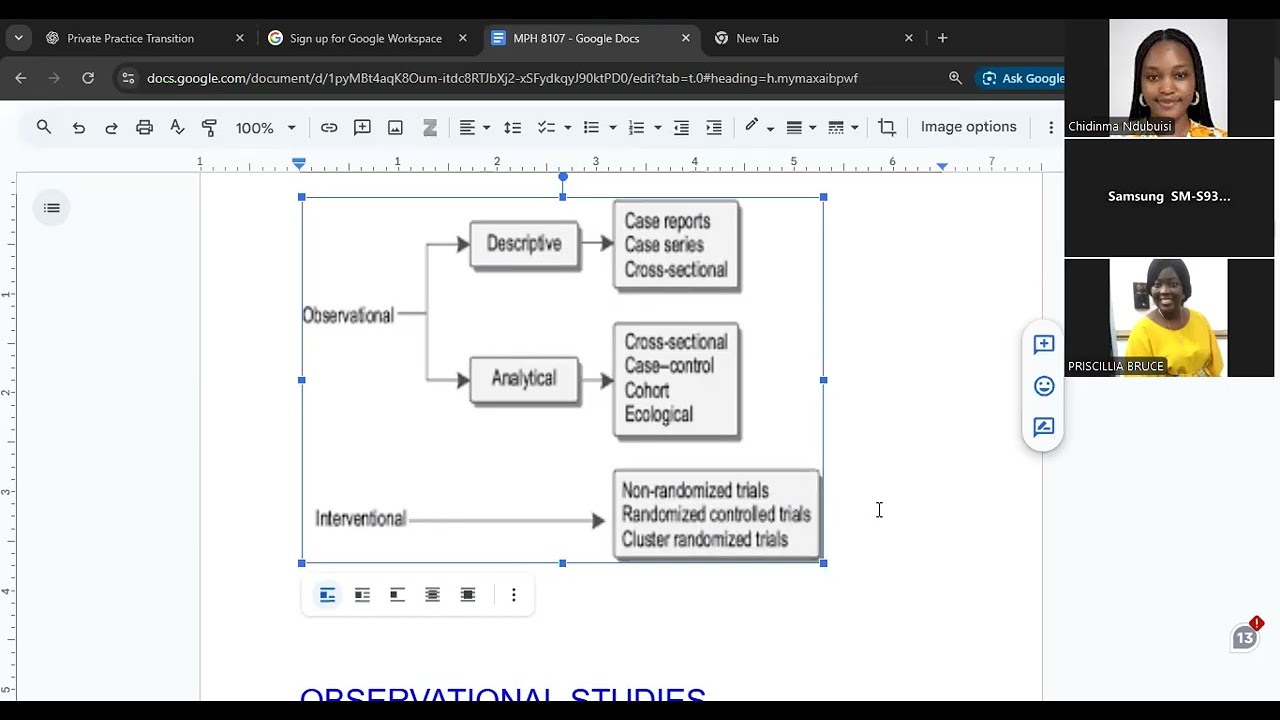Add emoji reaction from right margin
This screenshot has width=1280, height=720.
(1044, 386)
